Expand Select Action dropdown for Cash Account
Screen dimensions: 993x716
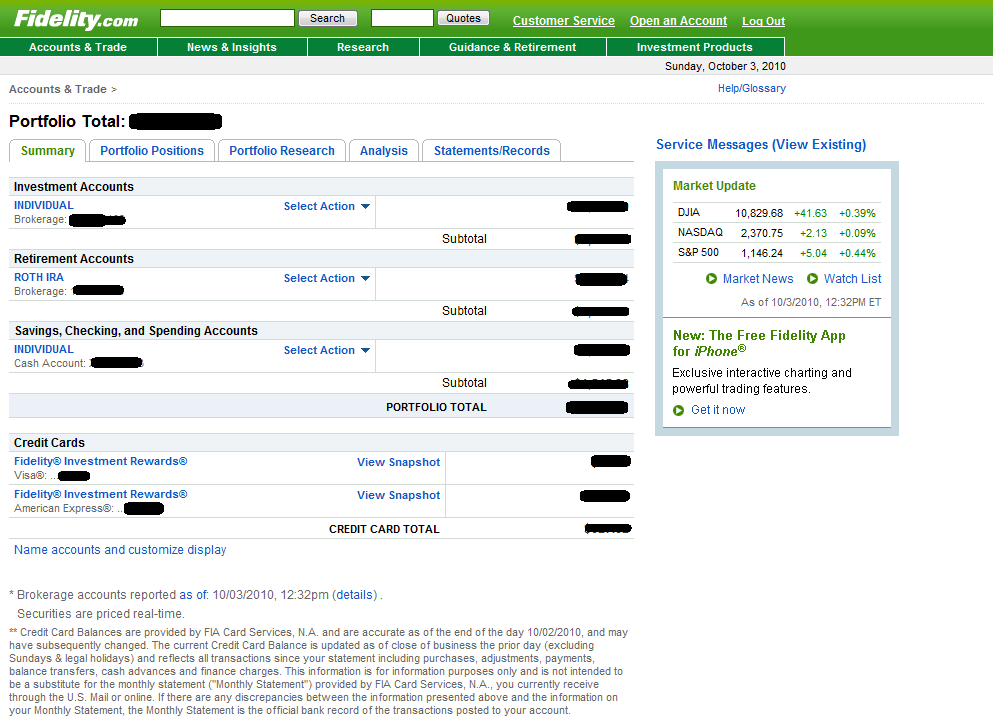tap(327, 351)
